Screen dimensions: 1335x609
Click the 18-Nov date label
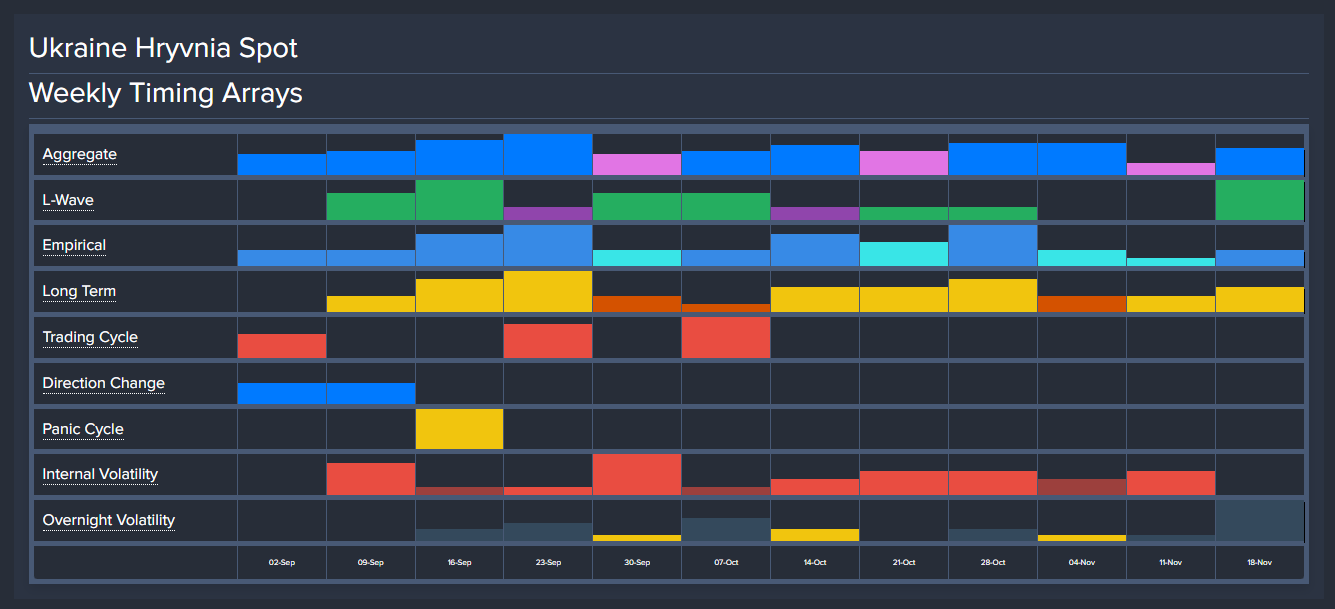pyautogui.click(x=1260, y=563)
